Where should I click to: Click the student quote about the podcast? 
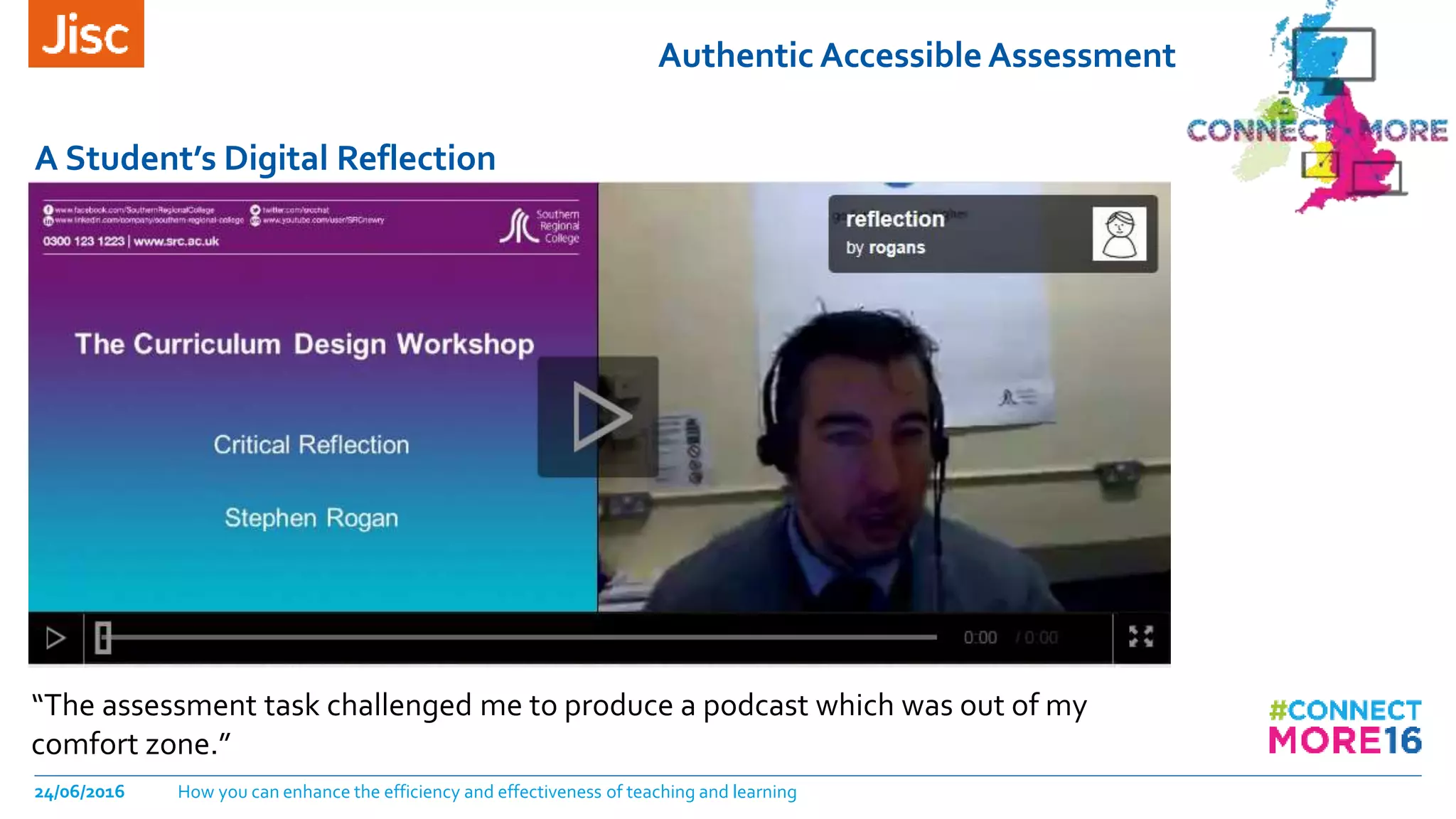(x=560, y=724)
